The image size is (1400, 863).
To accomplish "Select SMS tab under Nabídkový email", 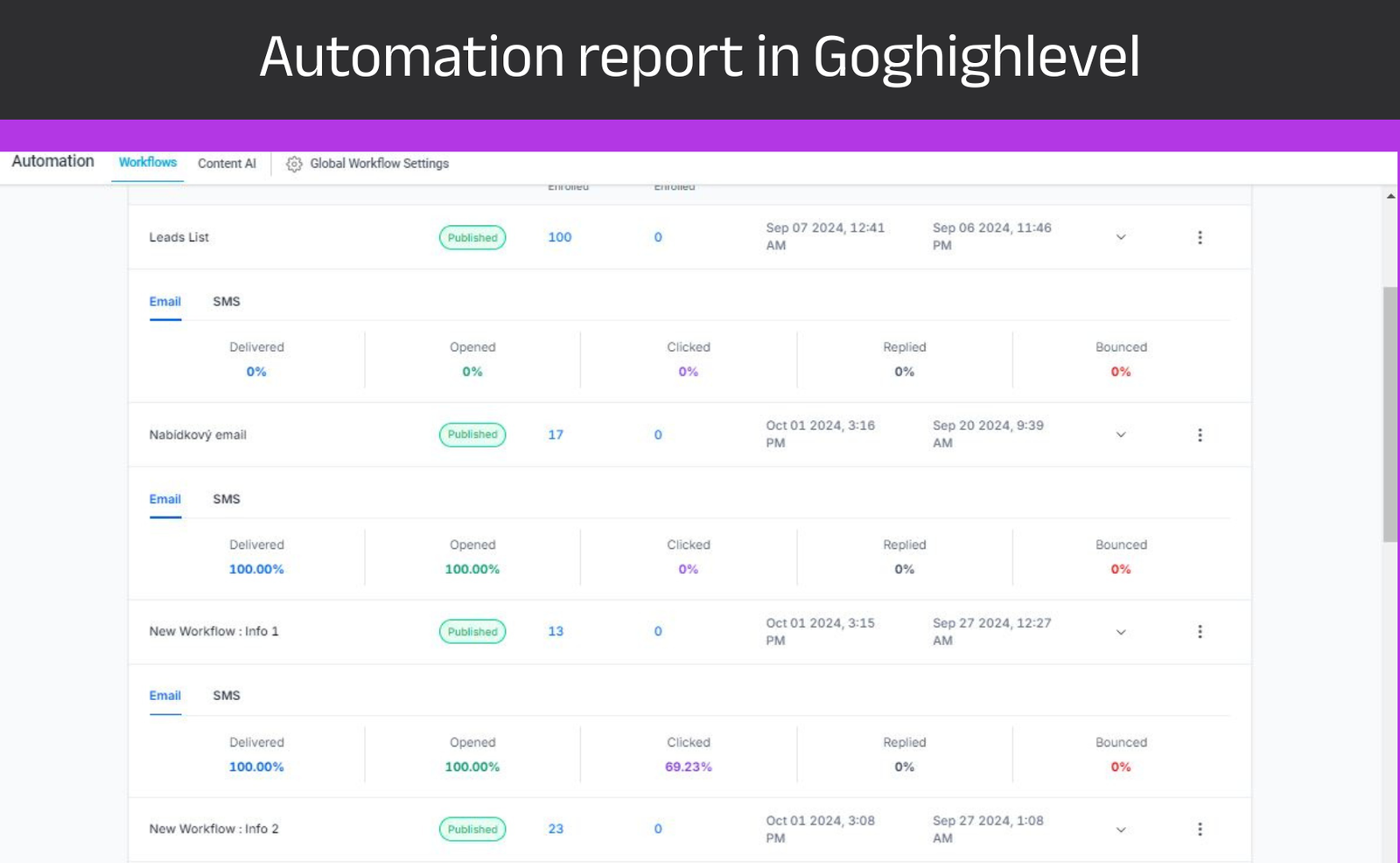I will click(226, 499).
